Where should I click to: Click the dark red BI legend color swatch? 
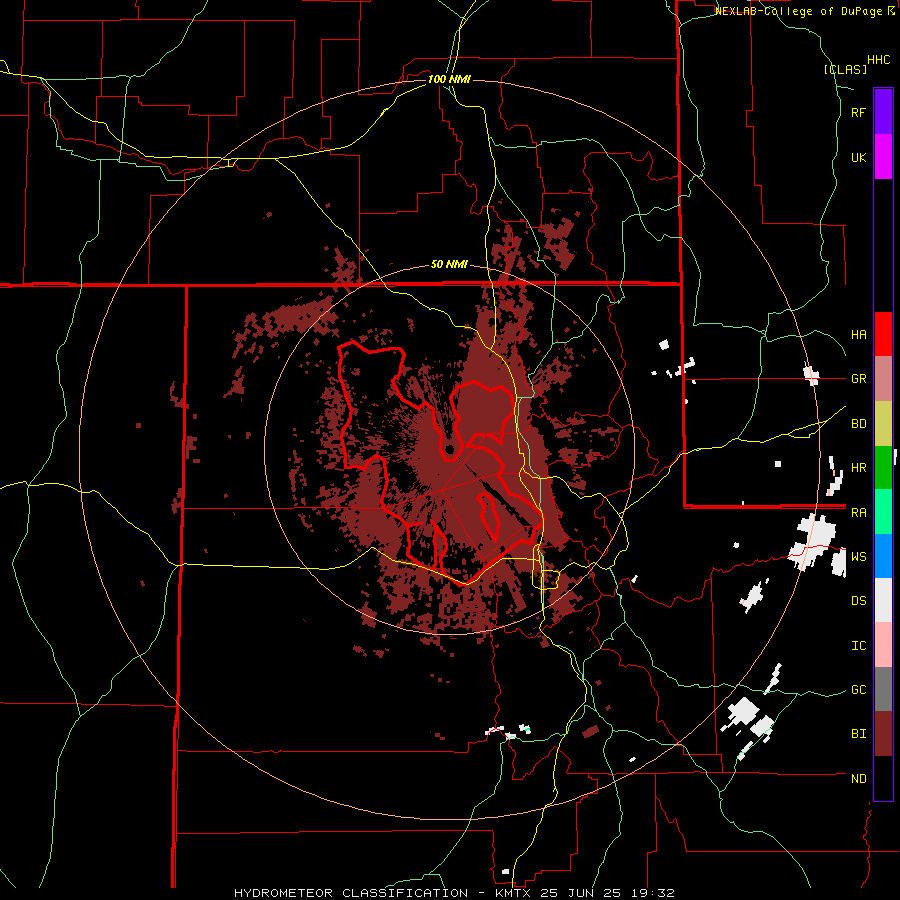pos(883,734)
